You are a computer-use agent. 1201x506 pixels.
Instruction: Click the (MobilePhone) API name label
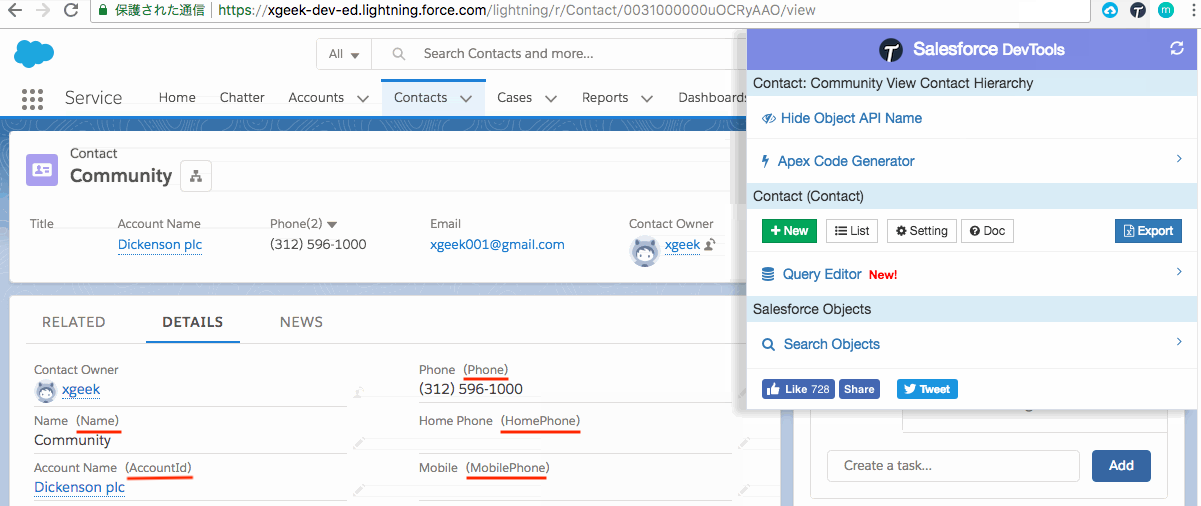[507, 468]
